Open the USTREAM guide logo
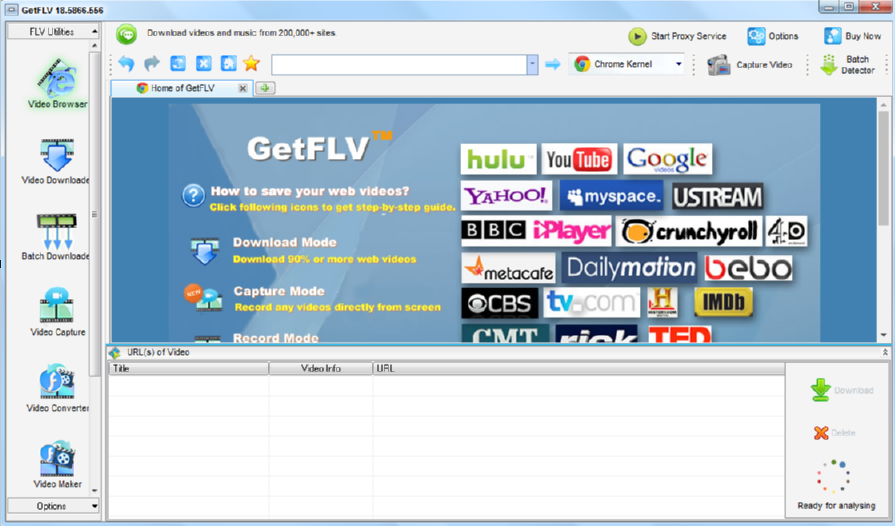895x526 pixels. click(x=717, y=197)
